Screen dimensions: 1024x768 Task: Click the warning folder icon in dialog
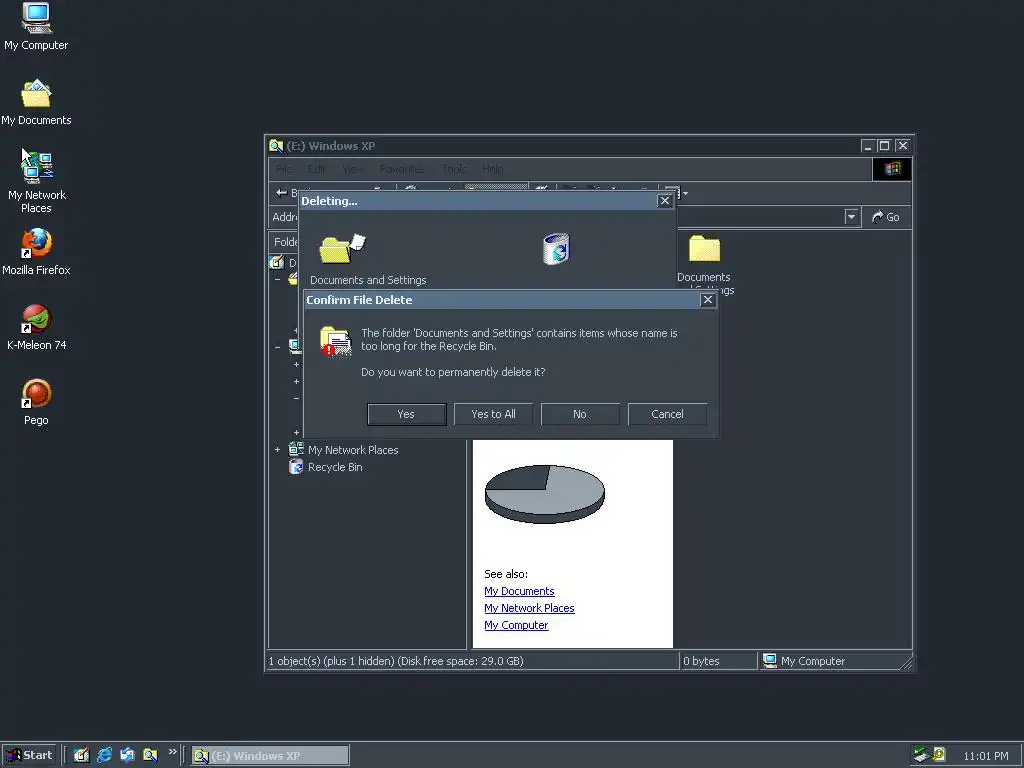pyautogui.click(x=336, y=341)
